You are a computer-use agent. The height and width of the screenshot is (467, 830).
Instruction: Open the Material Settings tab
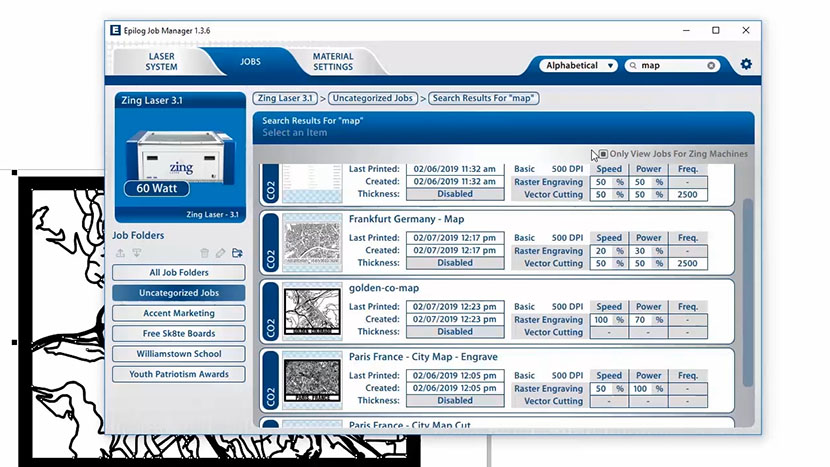tap(332, 62)
